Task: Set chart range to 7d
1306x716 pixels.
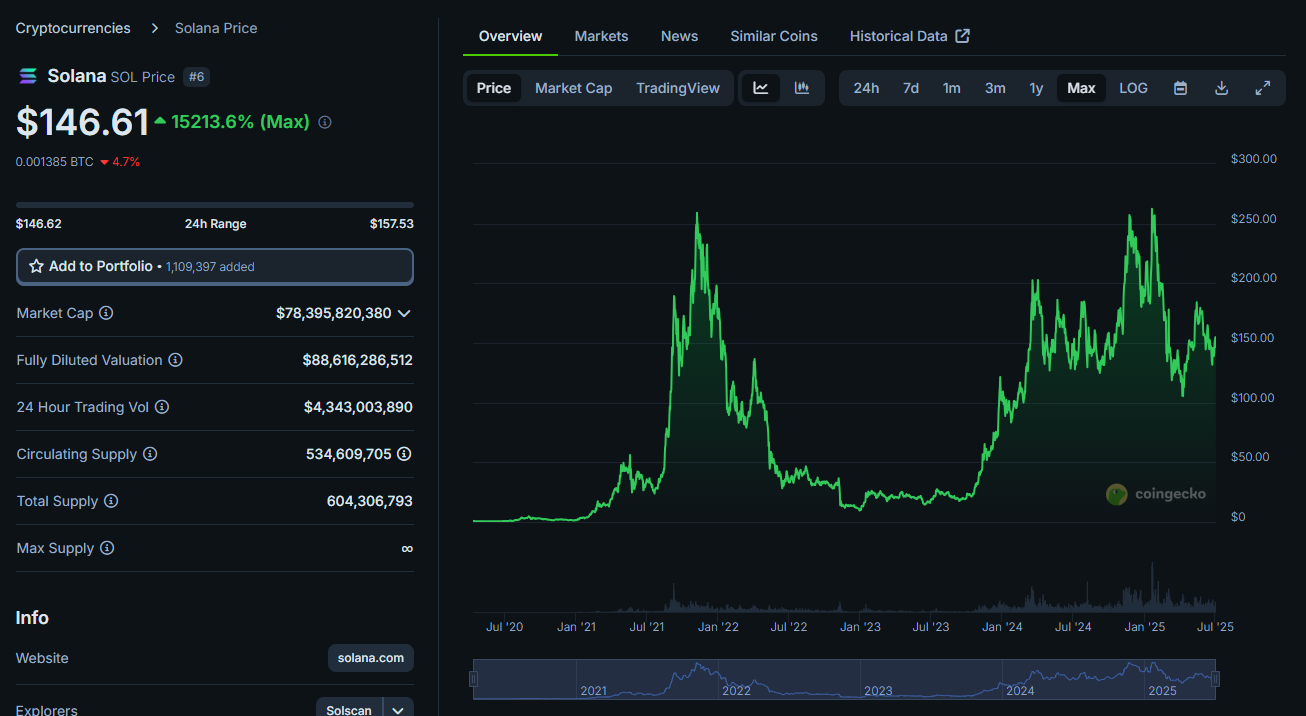Action: click(911, 88)
